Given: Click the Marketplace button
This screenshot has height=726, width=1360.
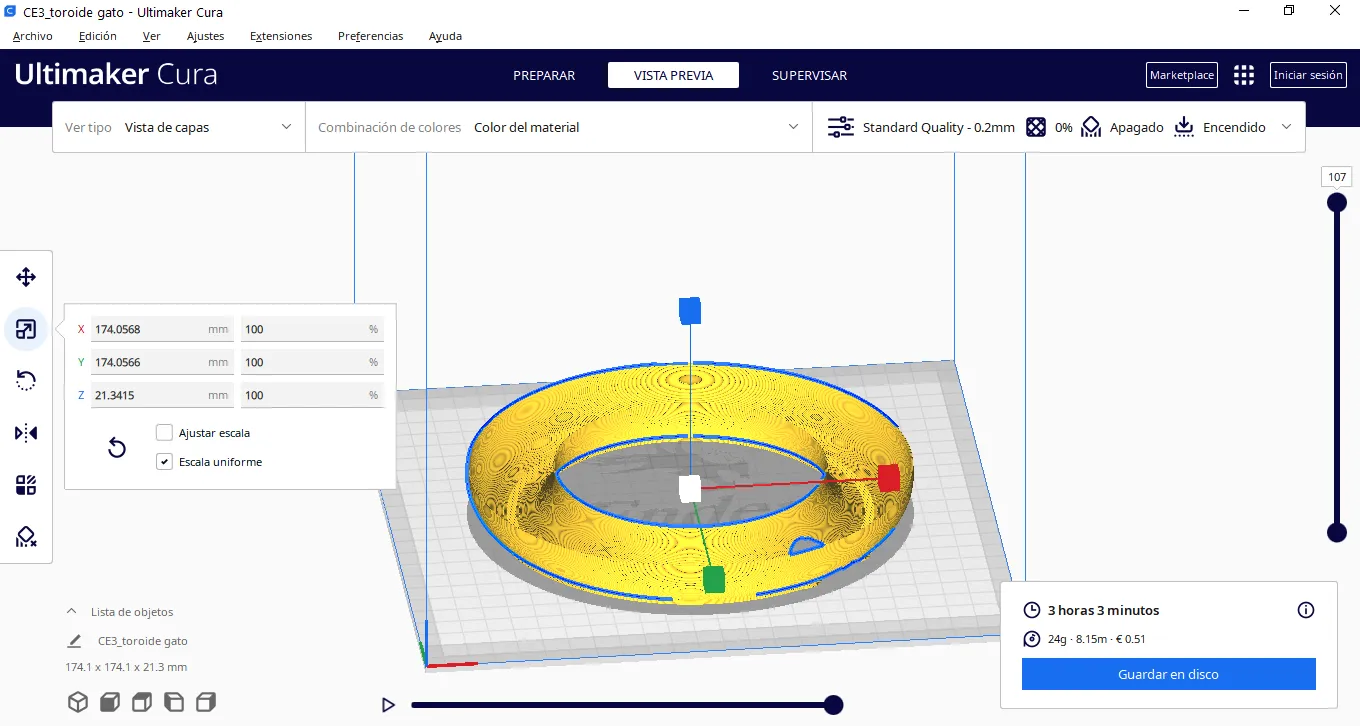Looking at the screenshot, I should click(1181, 75).
